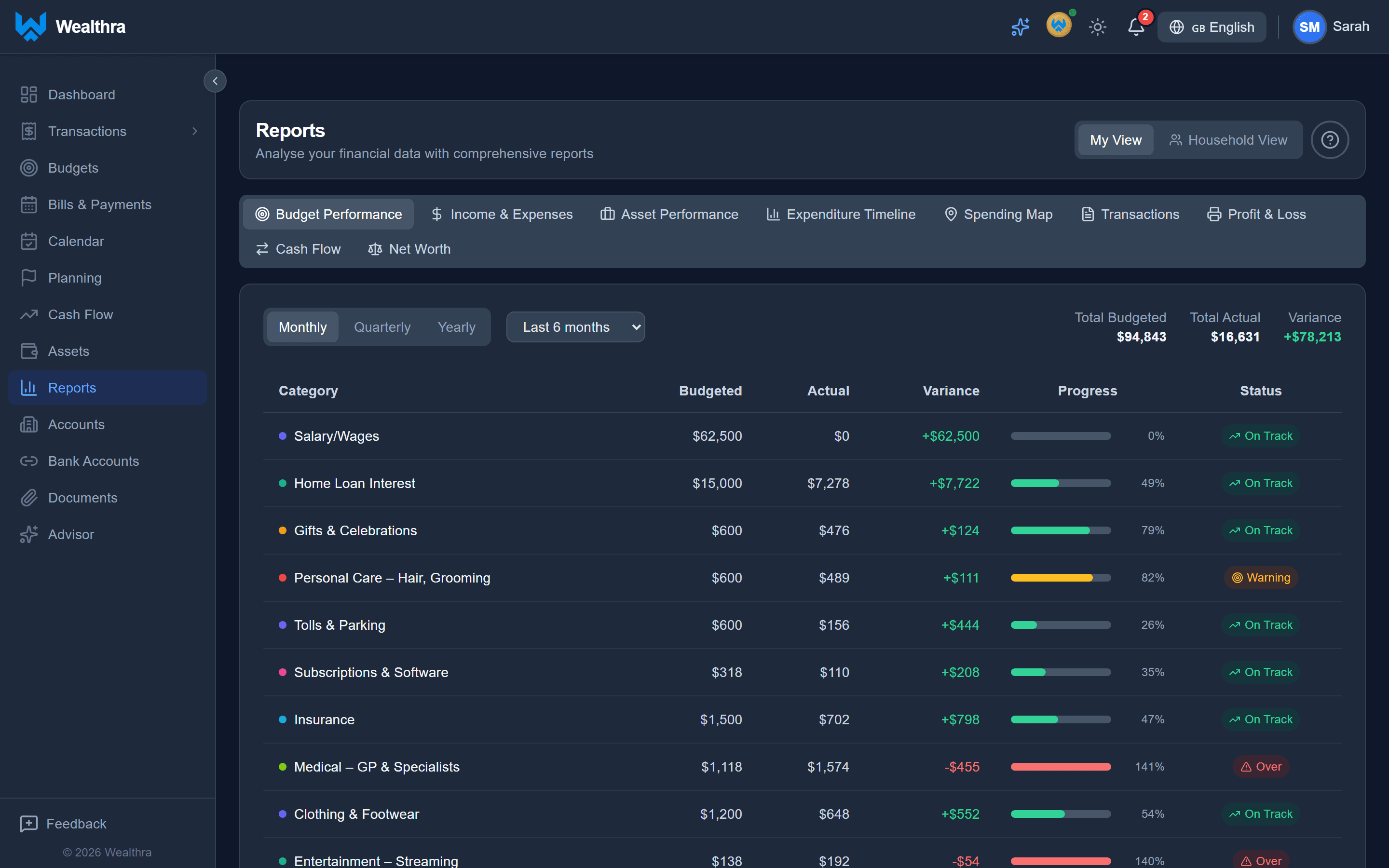Open the Income & Expenses tab
This screenshot has height=868, width=1389.
click(502, 214)
